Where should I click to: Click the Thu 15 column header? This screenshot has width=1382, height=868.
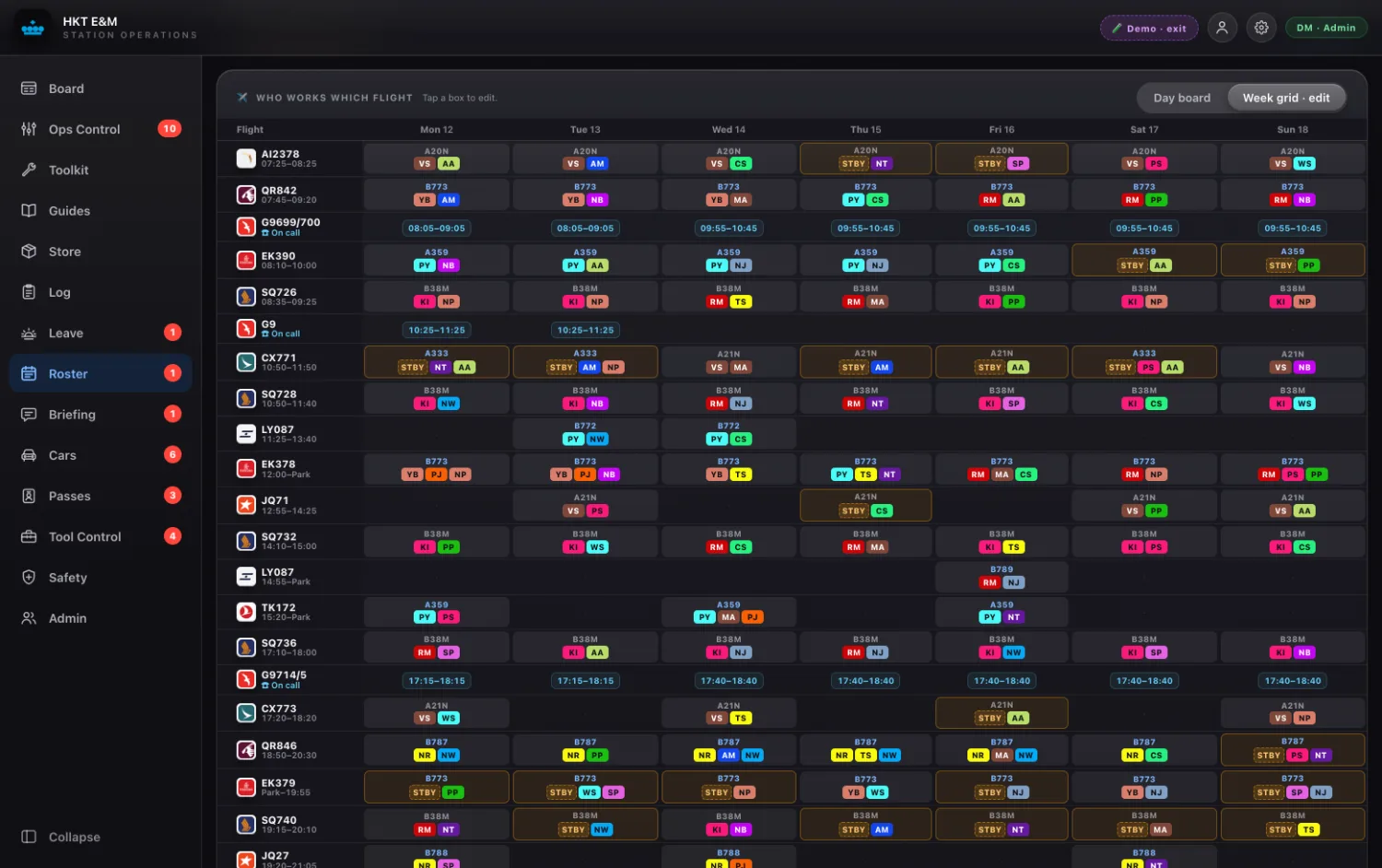[x=865, y=130]
